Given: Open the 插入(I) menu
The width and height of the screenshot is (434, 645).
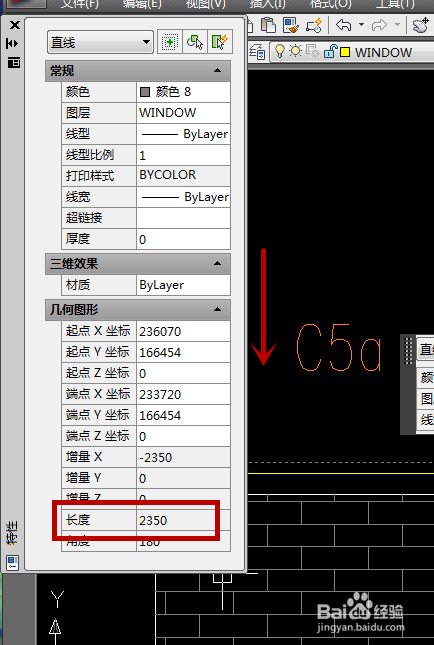Looking at the screenshot, I should (x=267, y=4).
